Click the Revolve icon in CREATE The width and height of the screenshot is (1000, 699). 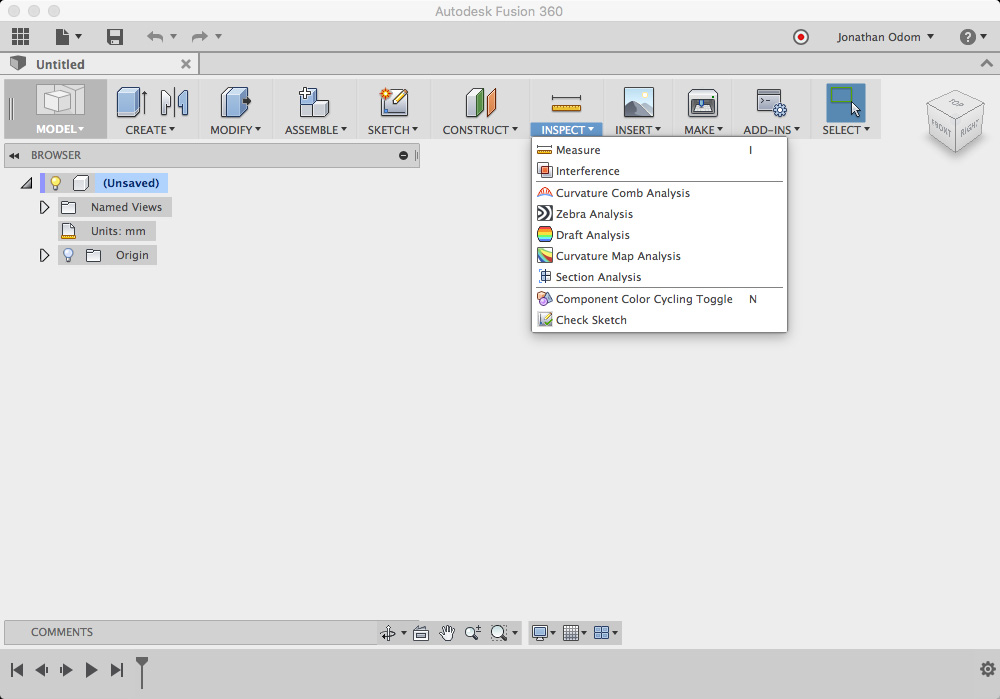click(x=174, y=102)
